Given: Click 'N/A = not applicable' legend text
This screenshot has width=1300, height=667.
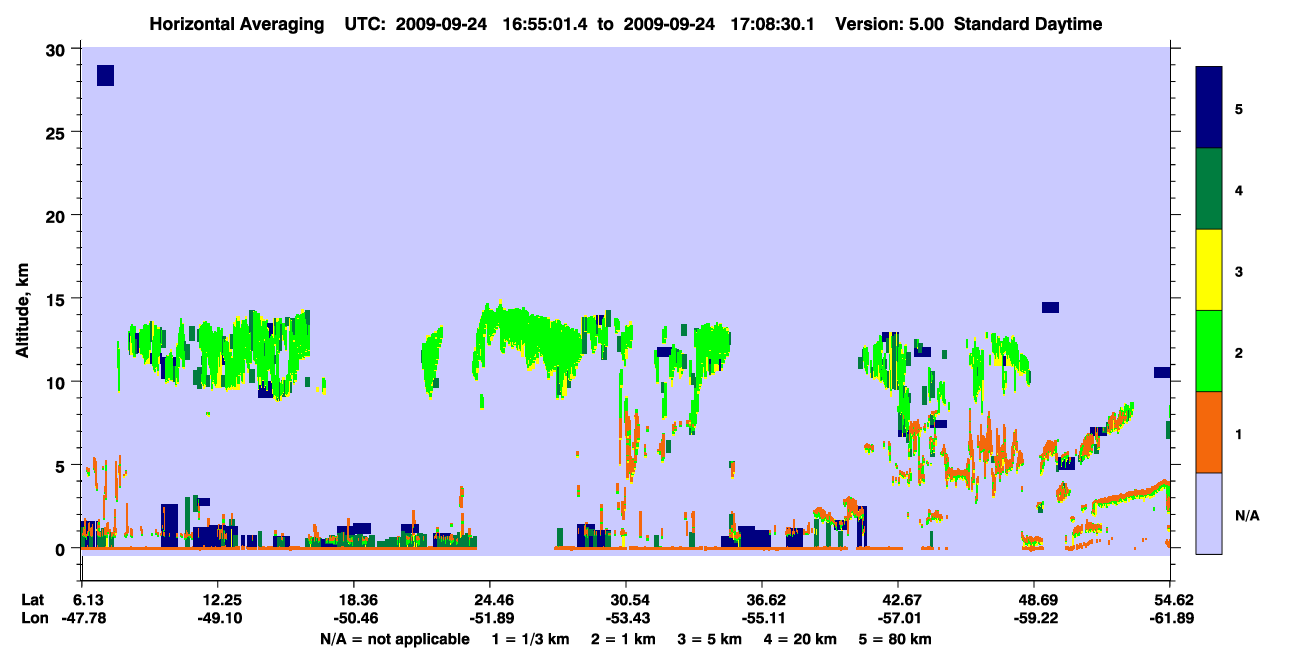Looking at the screenshot, I should [x=394, y=639].
